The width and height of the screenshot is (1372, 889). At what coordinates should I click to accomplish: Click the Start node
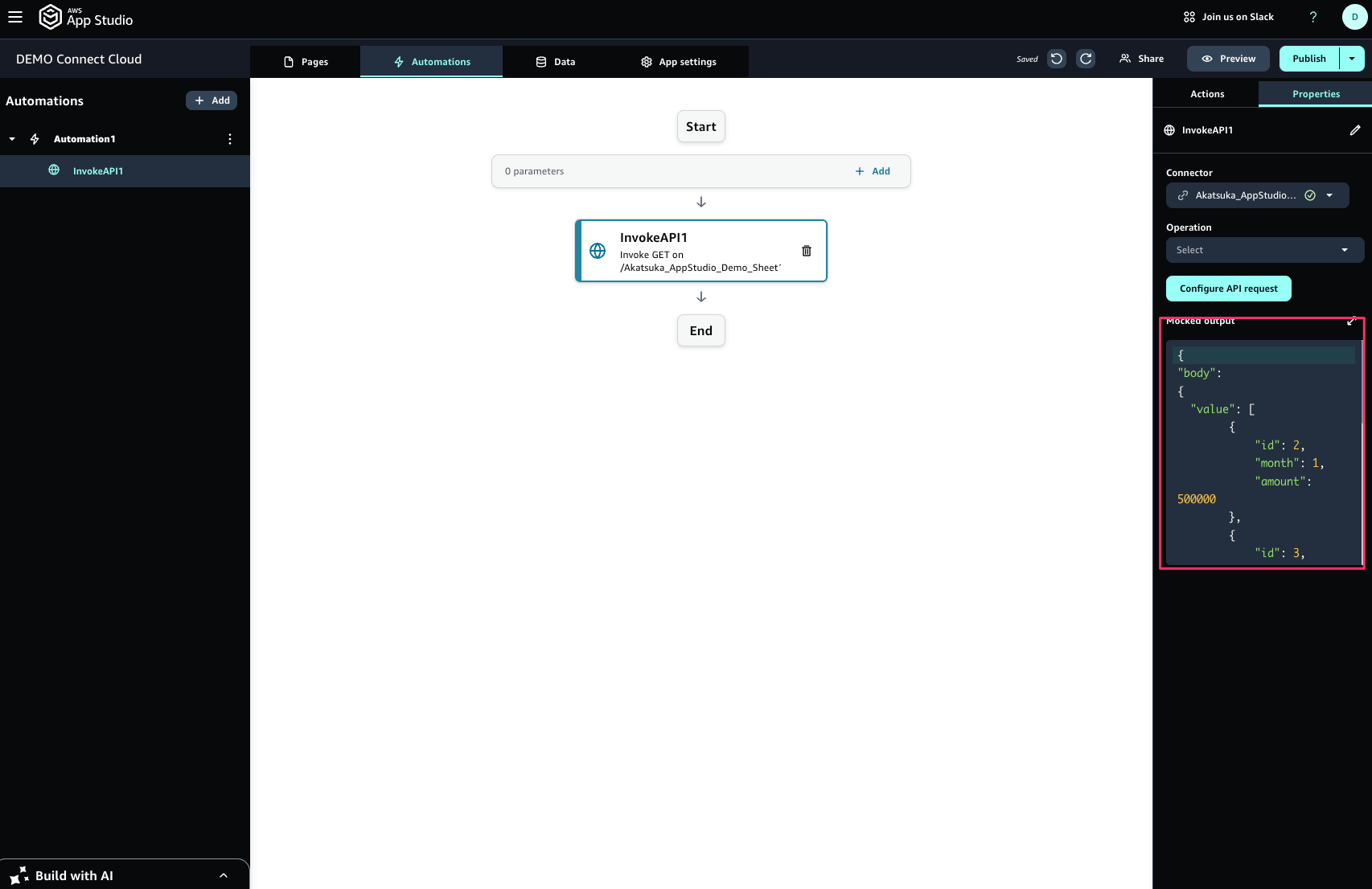[x=701, y=126]
